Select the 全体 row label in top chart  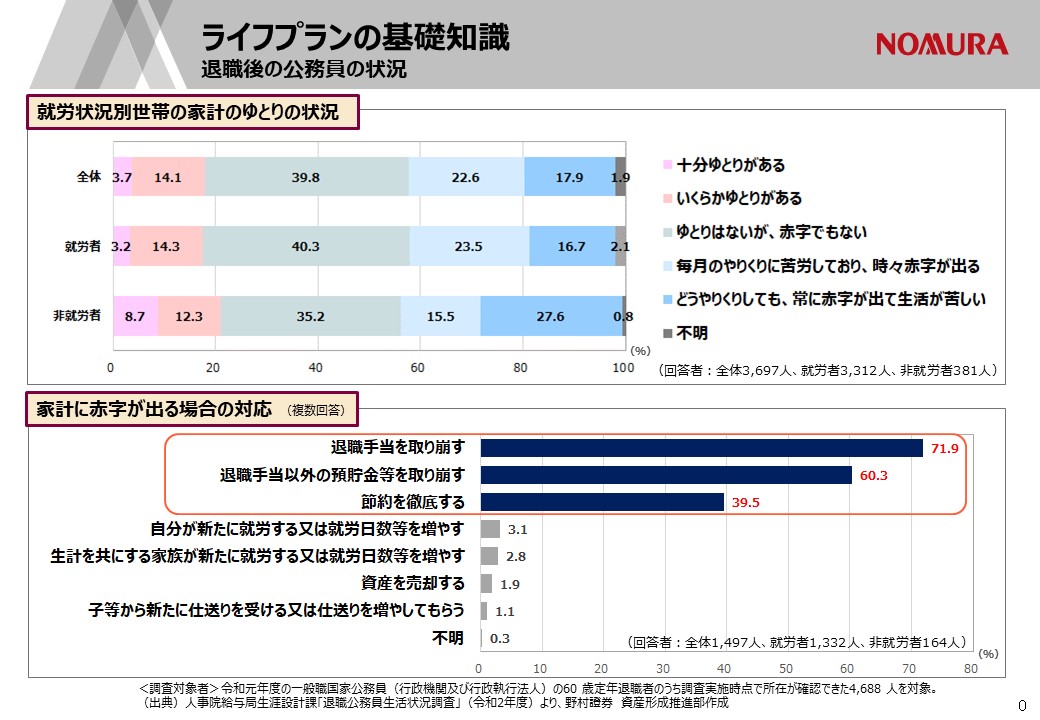pyautogui.click(x=89, y=177)
